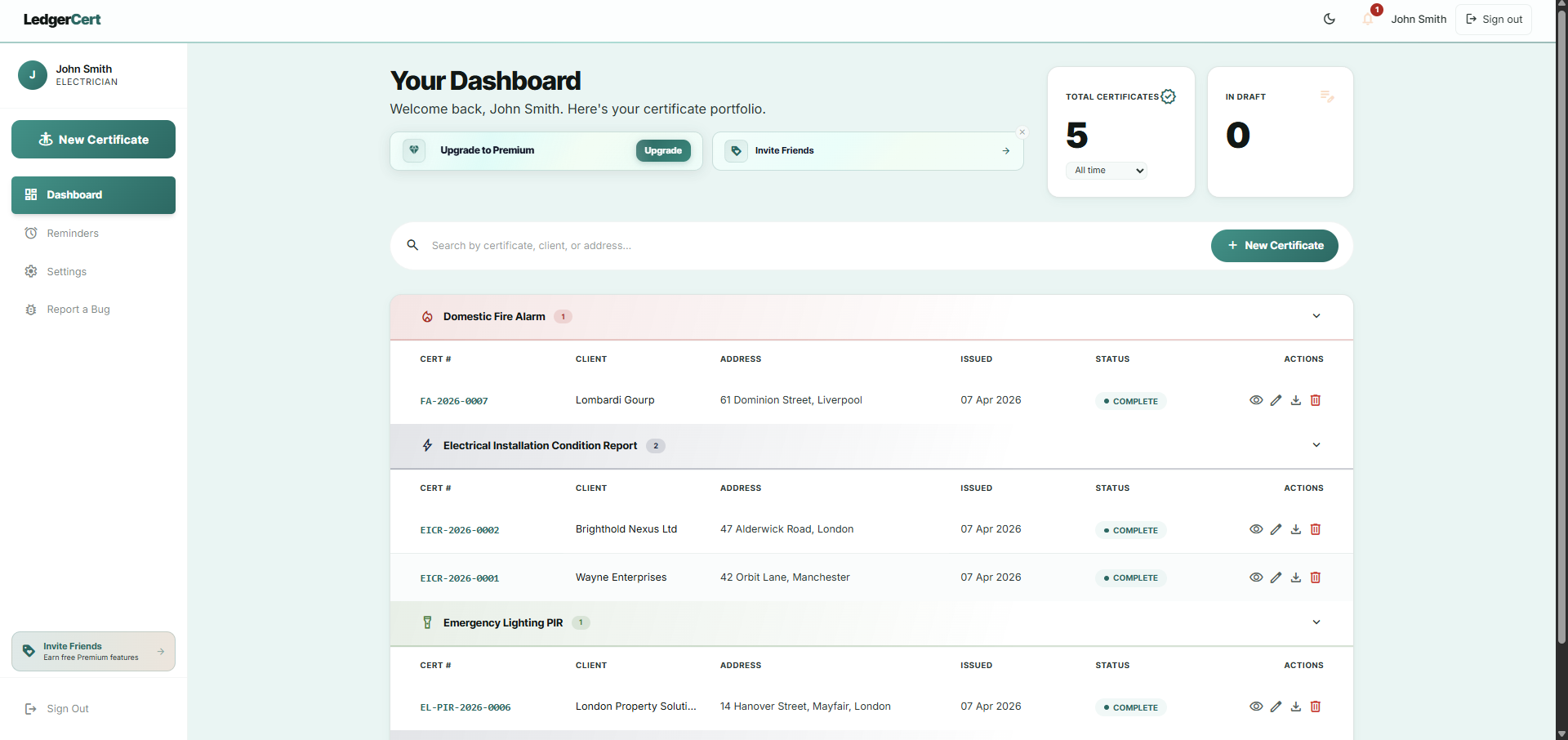1568x740 pixels.
Task: Collapse the Emergency Lighting PIR section
Action: pyautogui.click(x=1316, y=622)
